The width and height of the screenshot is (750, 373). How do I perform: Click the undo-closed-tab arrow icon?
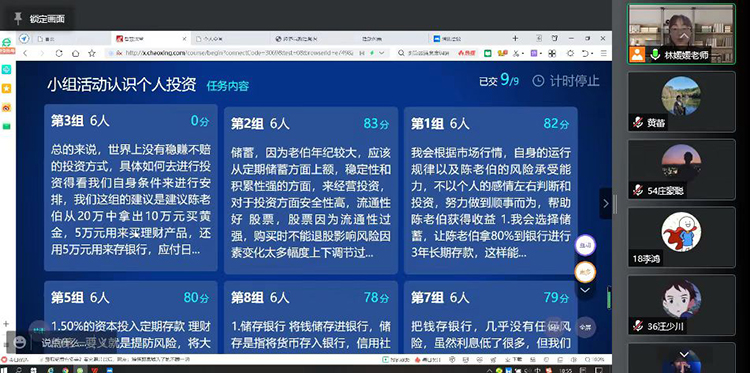[585, 53]
